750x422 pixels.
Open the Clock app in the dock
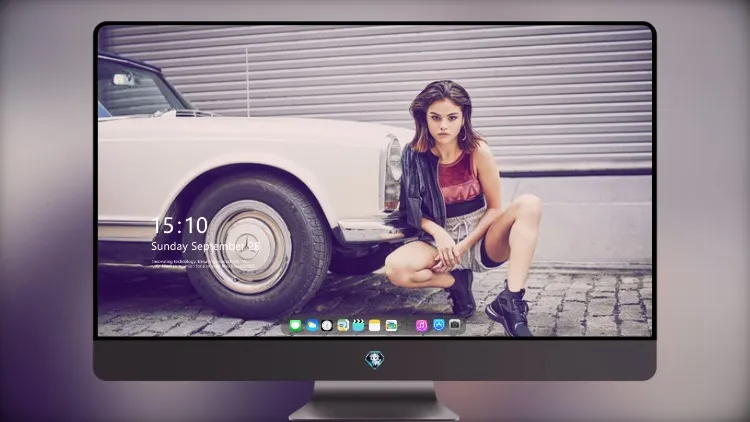pyautogui.click(x=327, y=325)
